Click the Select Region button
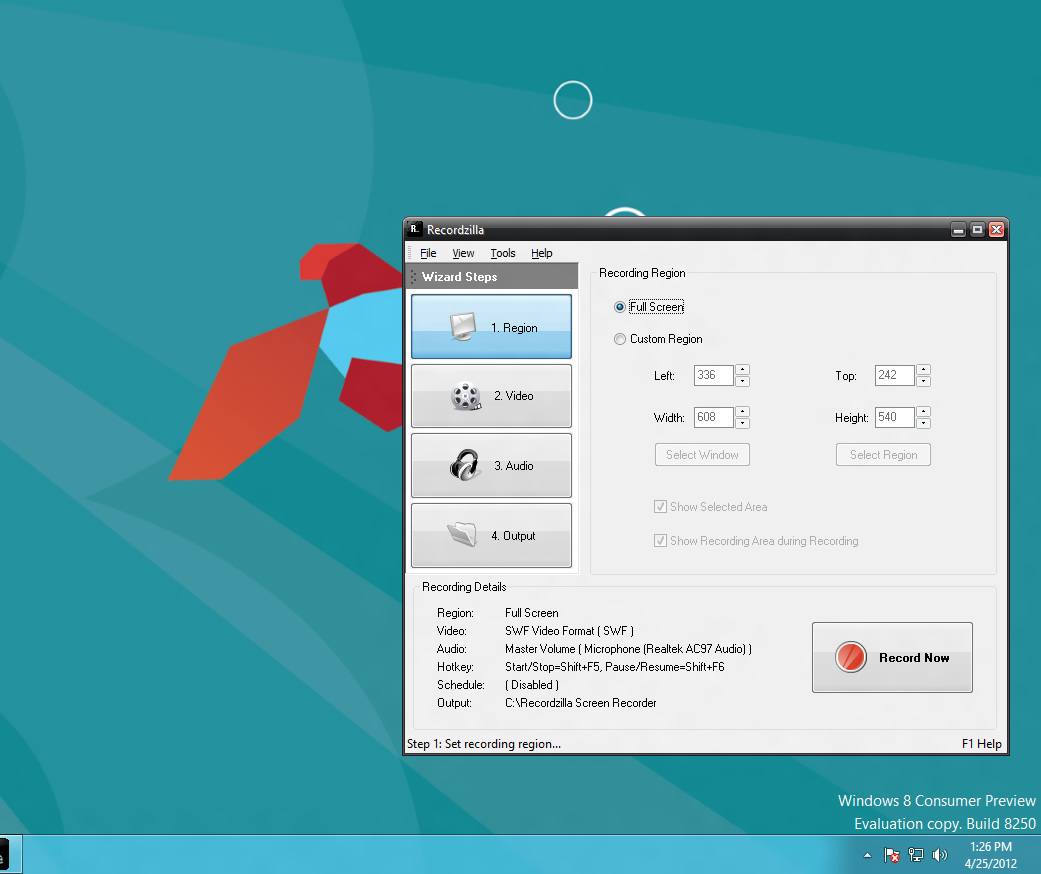 [x=883, y=455]
